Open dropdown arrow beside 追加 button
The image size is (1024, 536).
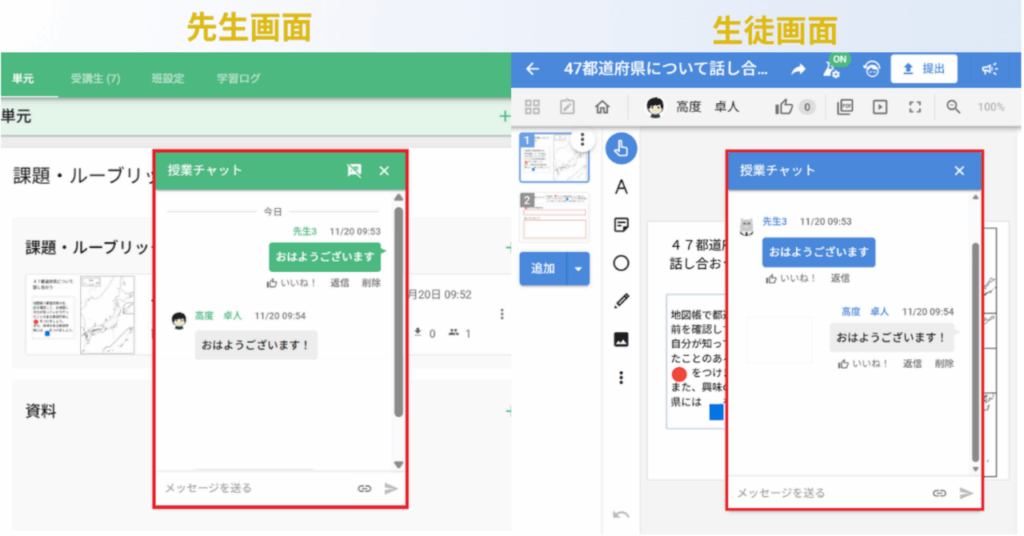(x=578, y=268)
